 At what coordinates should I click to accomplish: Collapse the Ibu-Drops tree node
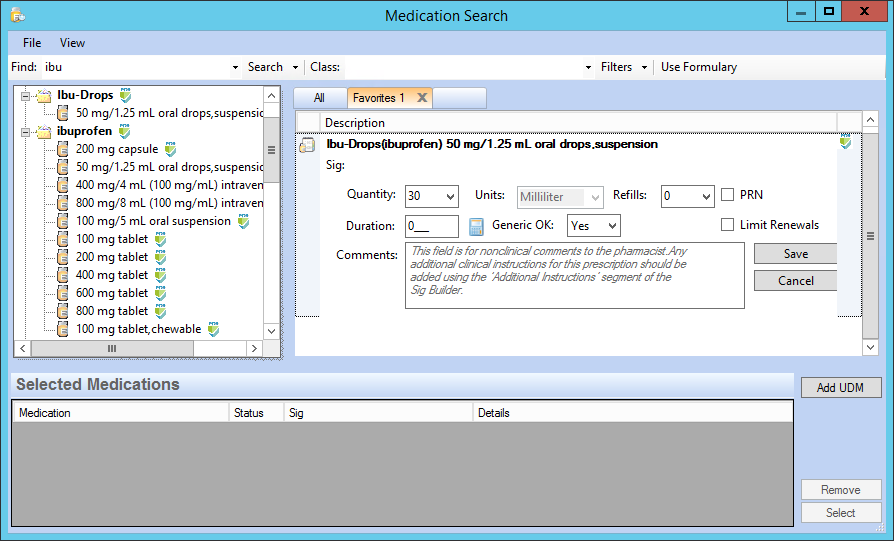point(25,96)
